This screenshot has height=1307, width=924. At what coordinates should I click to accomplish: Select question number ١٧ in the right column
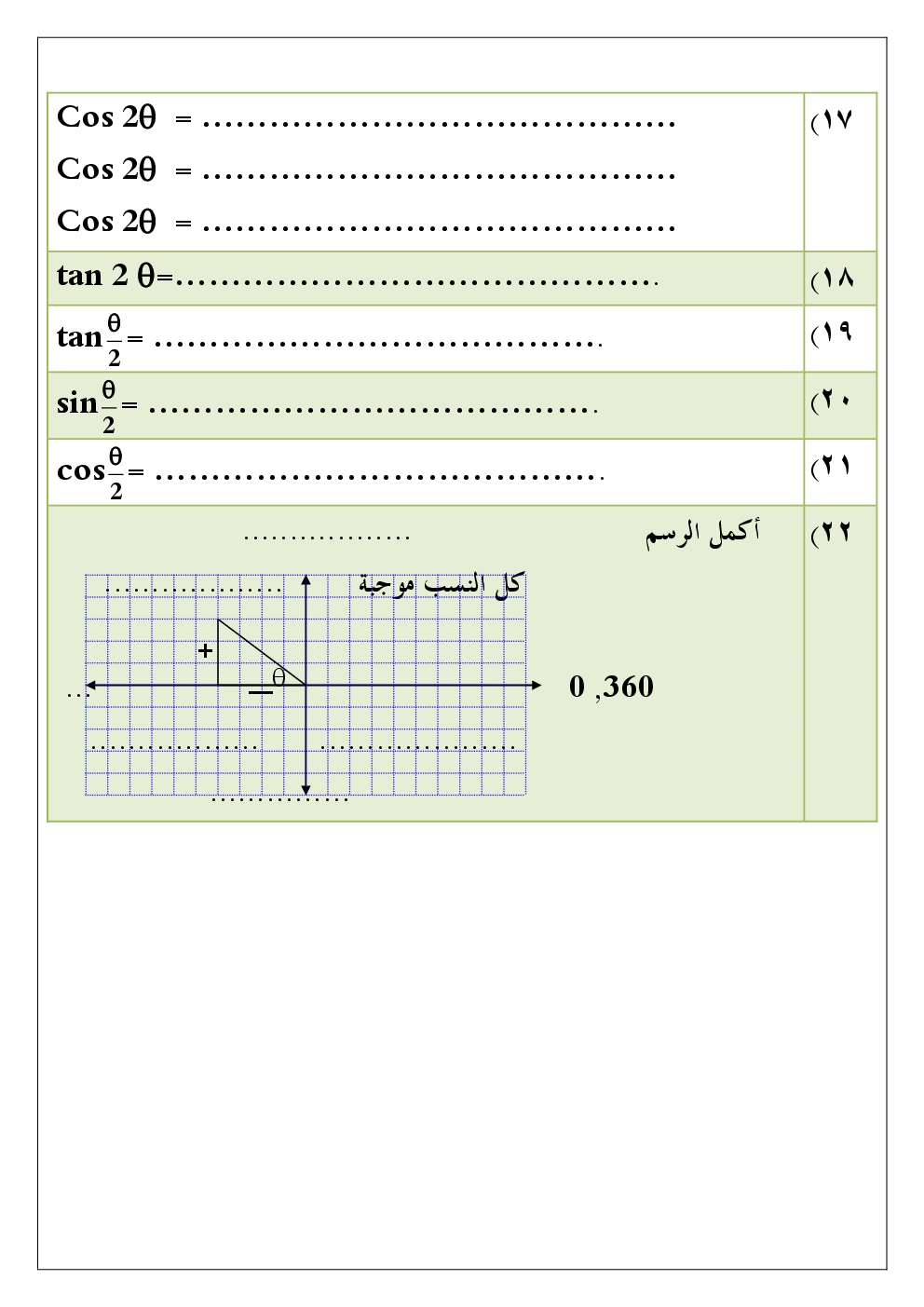pyautogui.click(x=832, y=120)
